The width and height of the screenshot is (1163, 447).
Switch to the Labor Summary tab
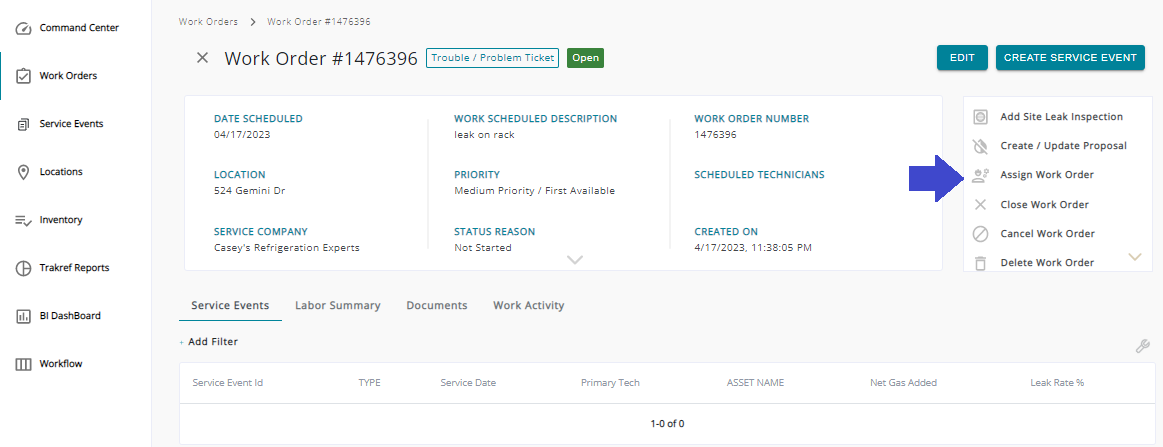(x=337, y=305)
